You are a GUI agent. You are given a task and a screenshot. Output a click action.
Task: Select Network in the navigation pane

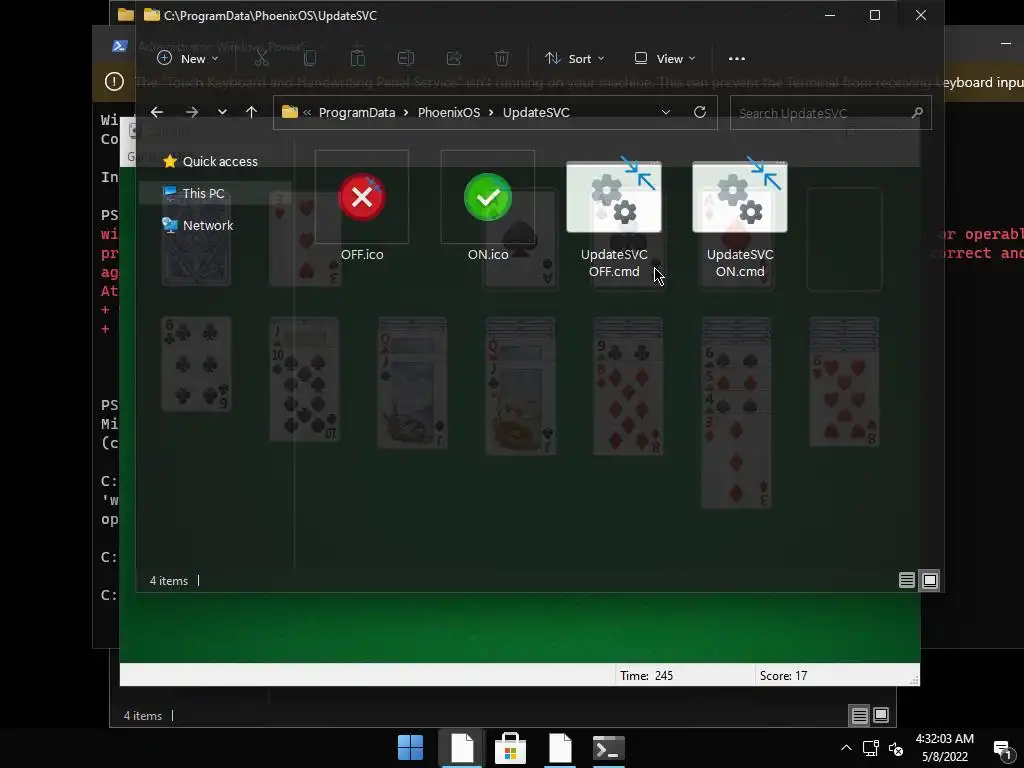[x=198, y=225]
